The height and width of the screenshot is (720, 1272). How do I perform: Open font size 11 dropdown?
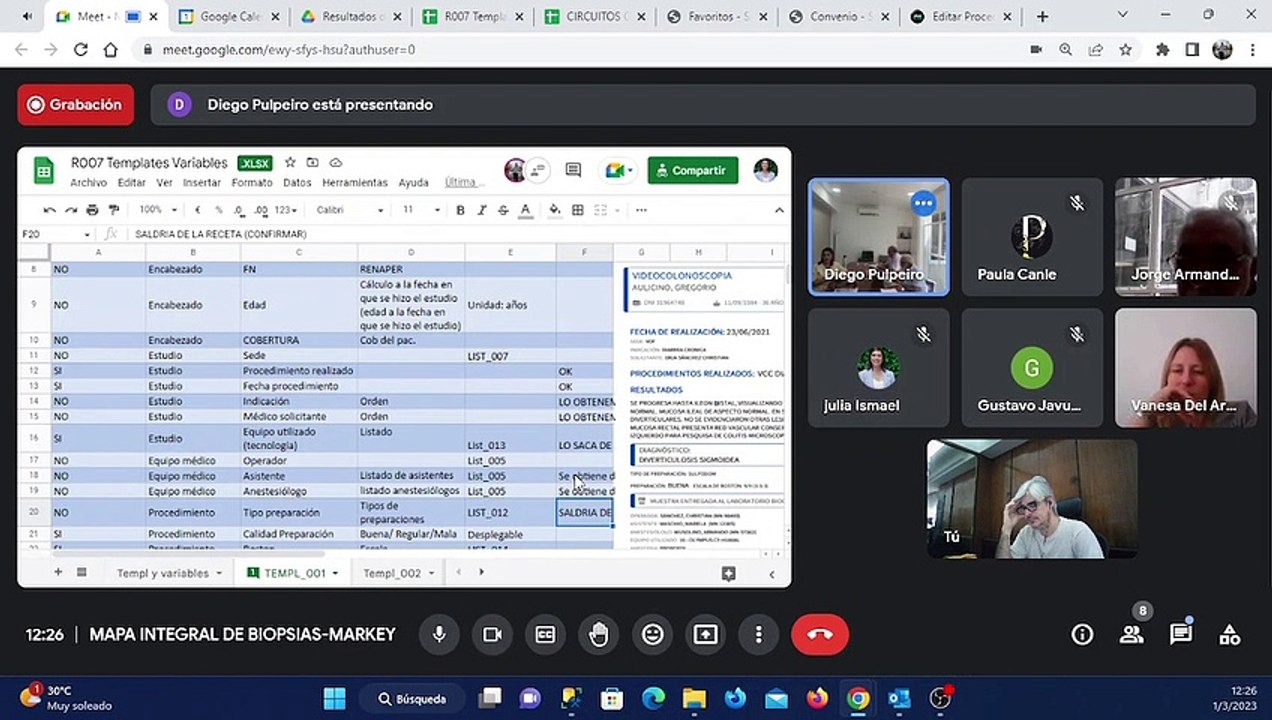(x=421, y=210)
